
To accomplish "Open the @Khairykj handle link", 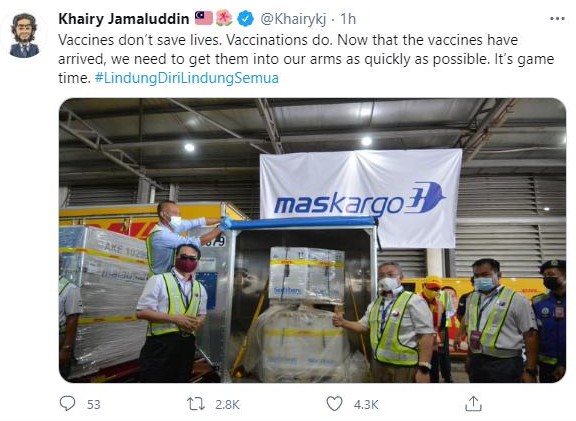I will [x=293, y=19].
